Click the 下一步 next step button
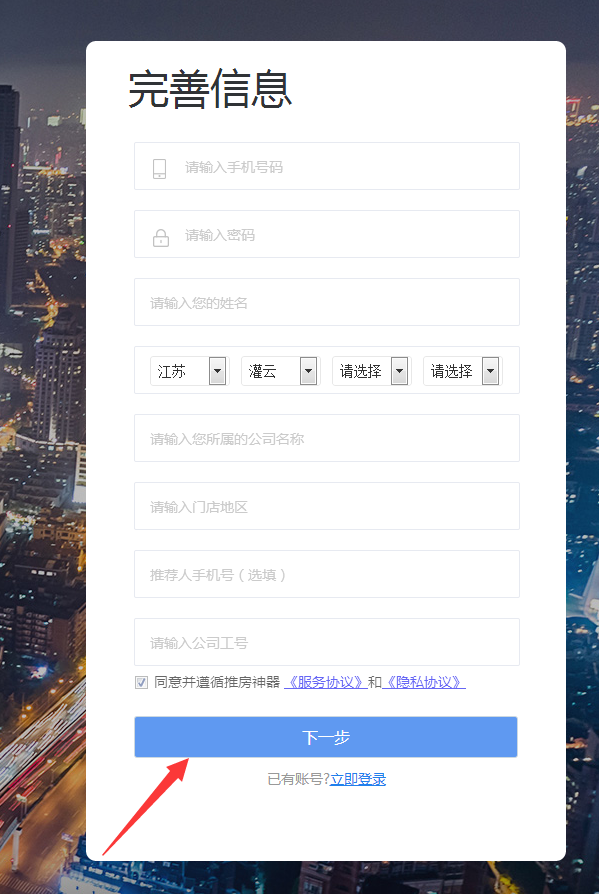The height and width of the screenshot is (894, 599). click(x=326, y=737)
